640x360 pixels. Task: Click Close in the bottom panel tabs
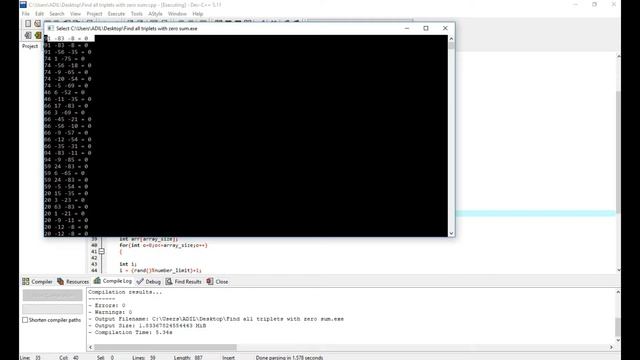tap(217, 282)
